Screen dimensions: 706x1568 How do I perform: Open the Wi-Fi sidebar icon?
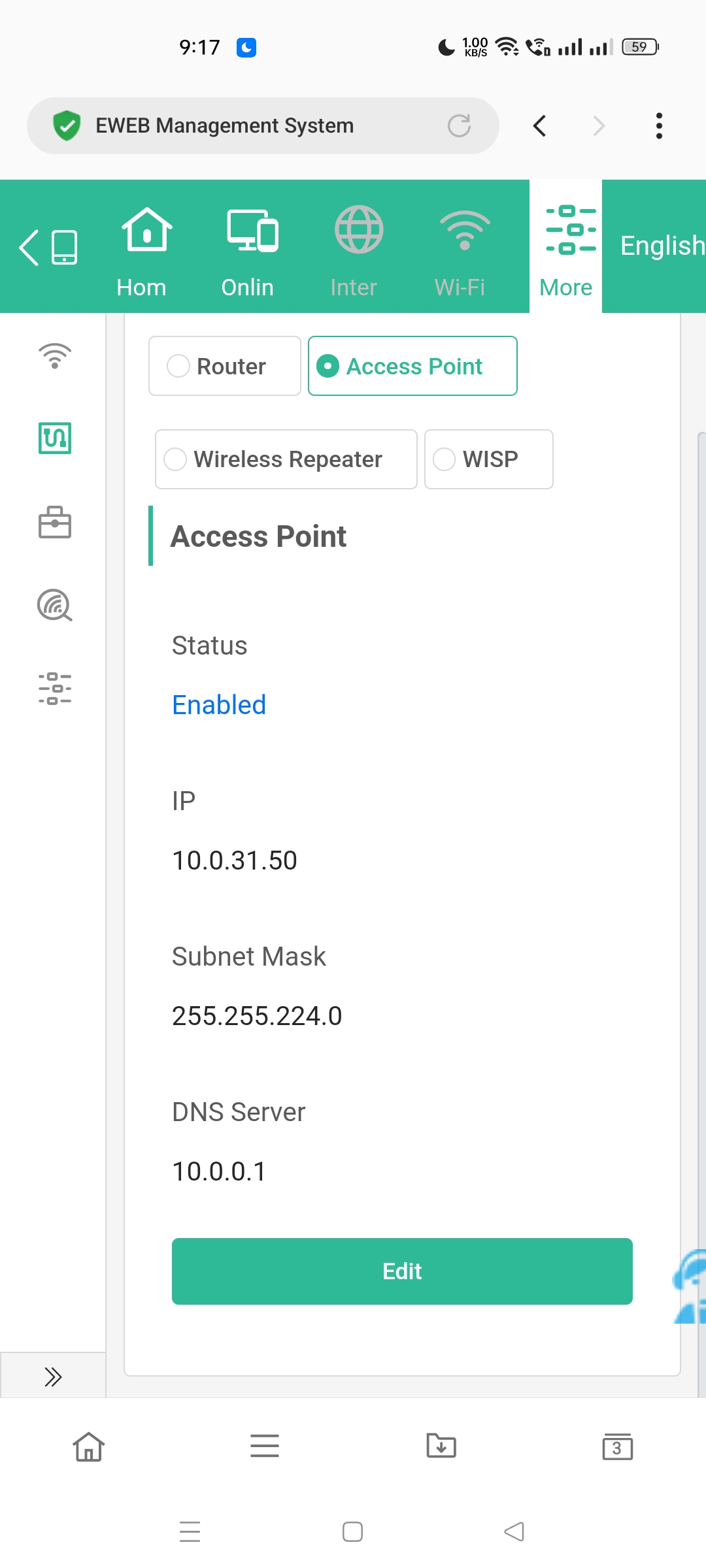[x=55, y=356]
